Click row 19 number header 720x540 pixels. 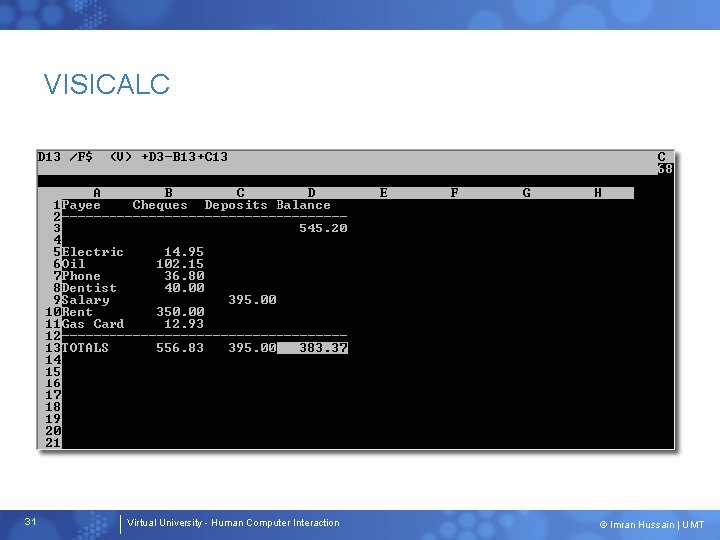click(x=53, y=419)
